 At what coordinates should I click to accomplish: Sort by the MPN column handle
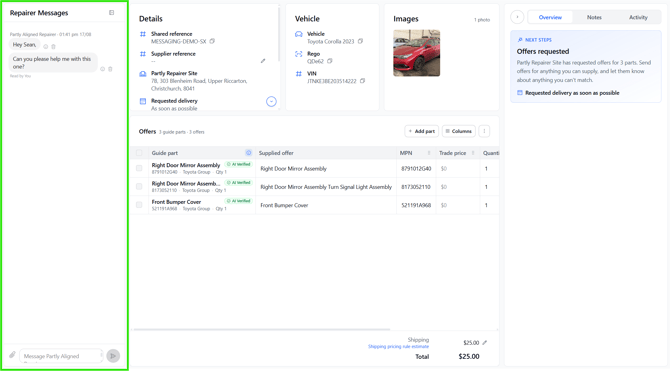pos(429,153)
